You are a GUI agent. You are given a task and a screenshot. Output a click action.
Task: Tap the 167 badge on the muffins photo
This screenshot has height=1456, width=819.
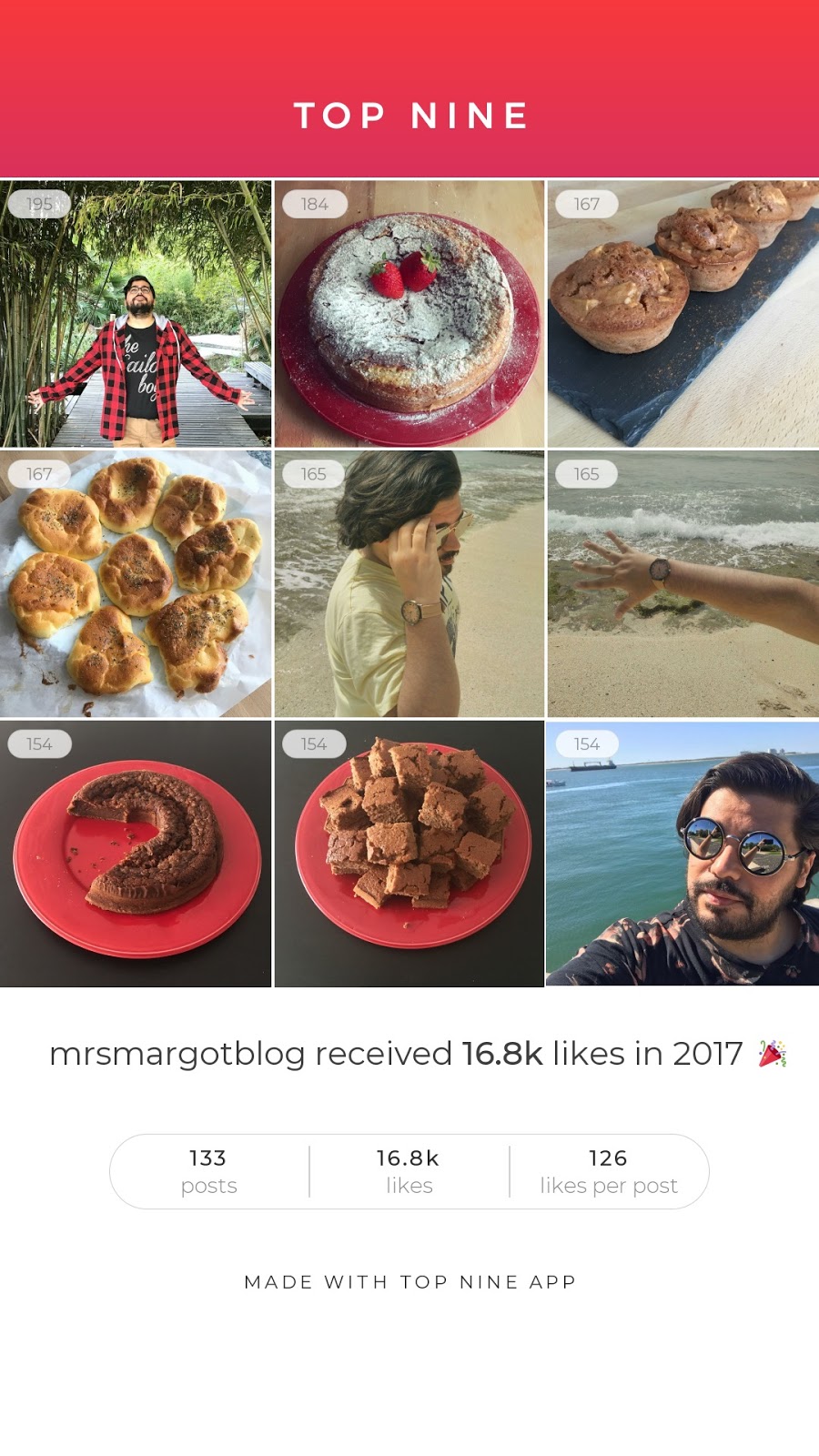587,204
